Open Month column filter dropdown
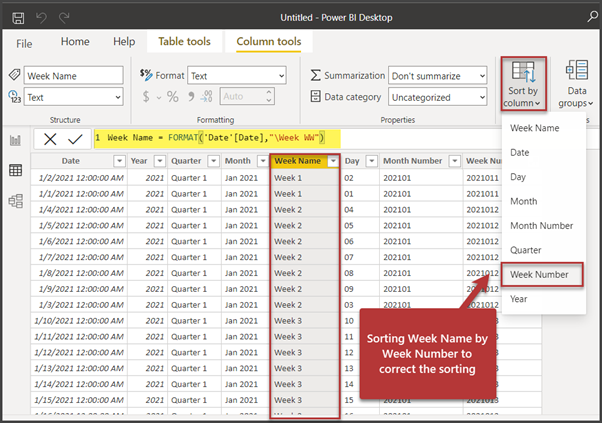 coord(263,161)
